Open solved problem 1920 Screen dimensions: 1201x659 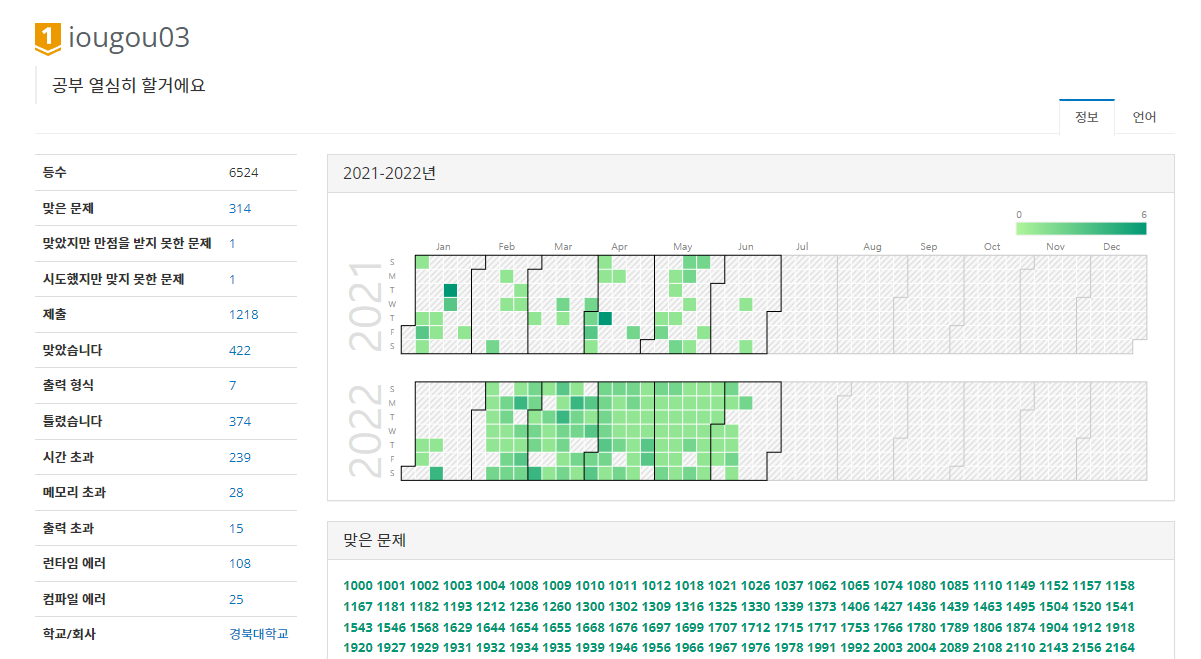(358, 649)
